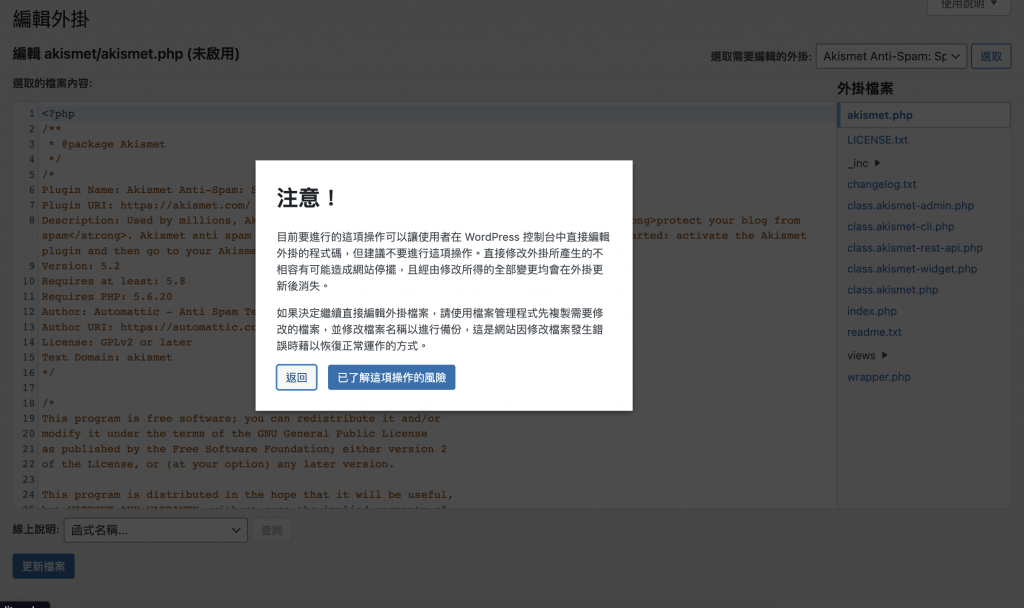Click the 選取 button

[x=991, y=57]
